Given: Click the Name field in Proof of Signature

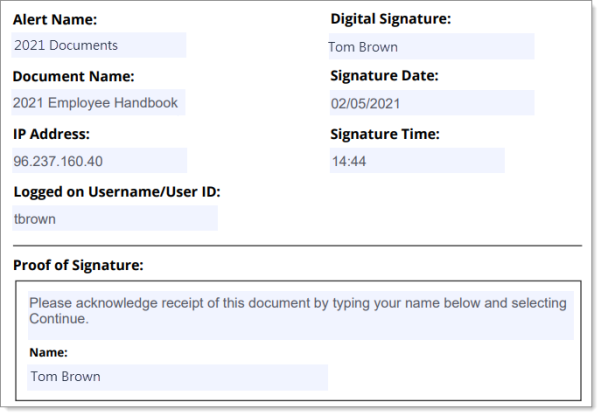Looking at the screenshot, I should coord(177,377).
